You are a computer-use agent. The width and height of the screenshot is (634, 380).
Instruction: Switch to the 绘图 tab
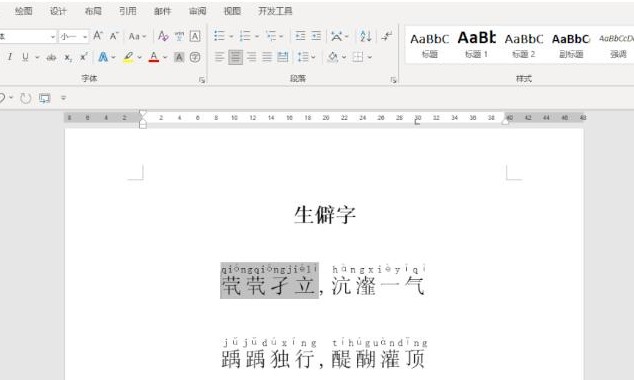pos(23,11)
